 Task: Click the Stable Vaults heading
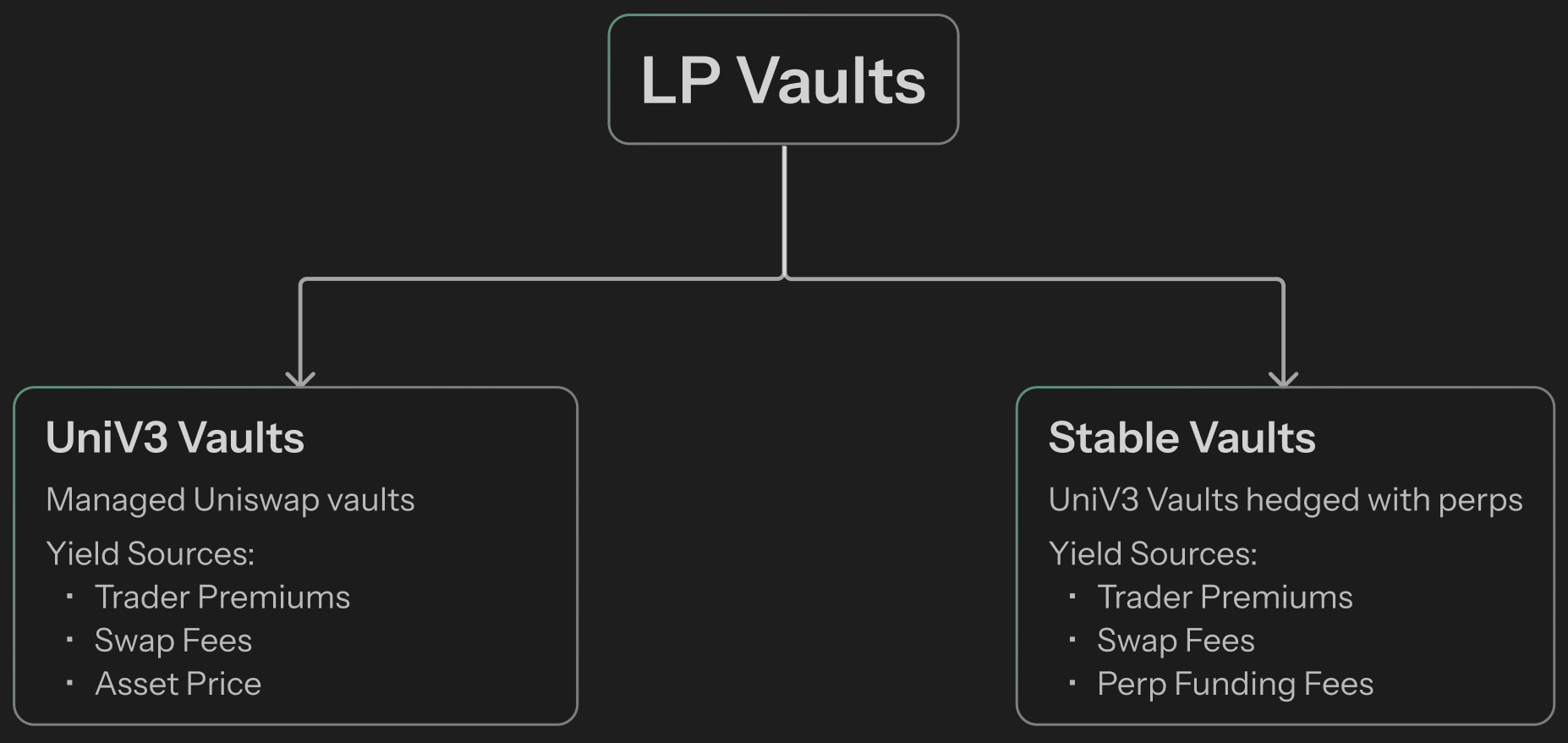(1181, 438)
